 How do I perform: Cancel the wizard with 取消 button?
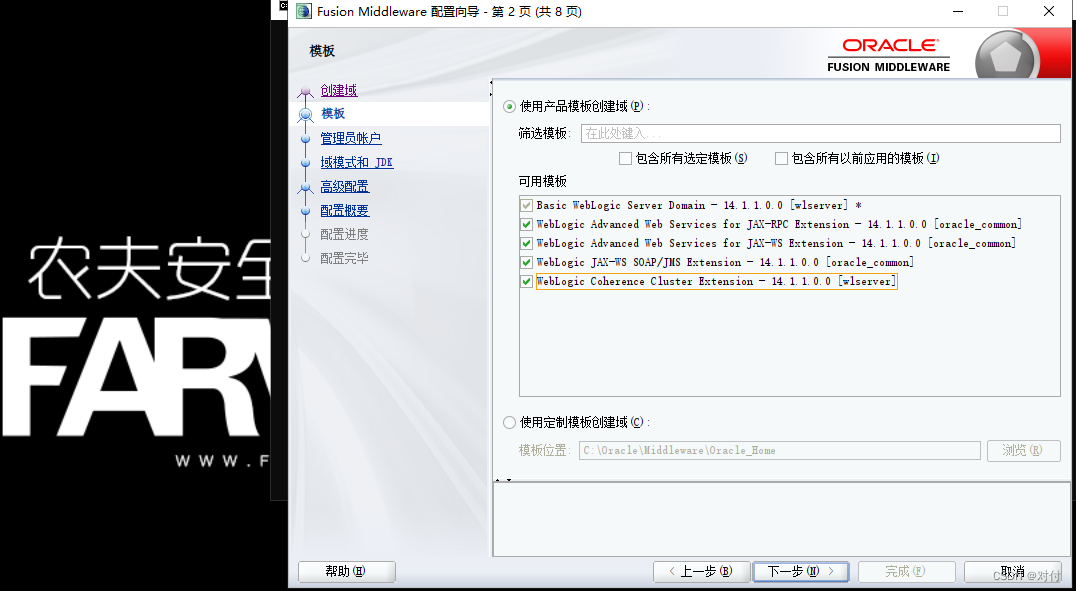(1013, 572)
